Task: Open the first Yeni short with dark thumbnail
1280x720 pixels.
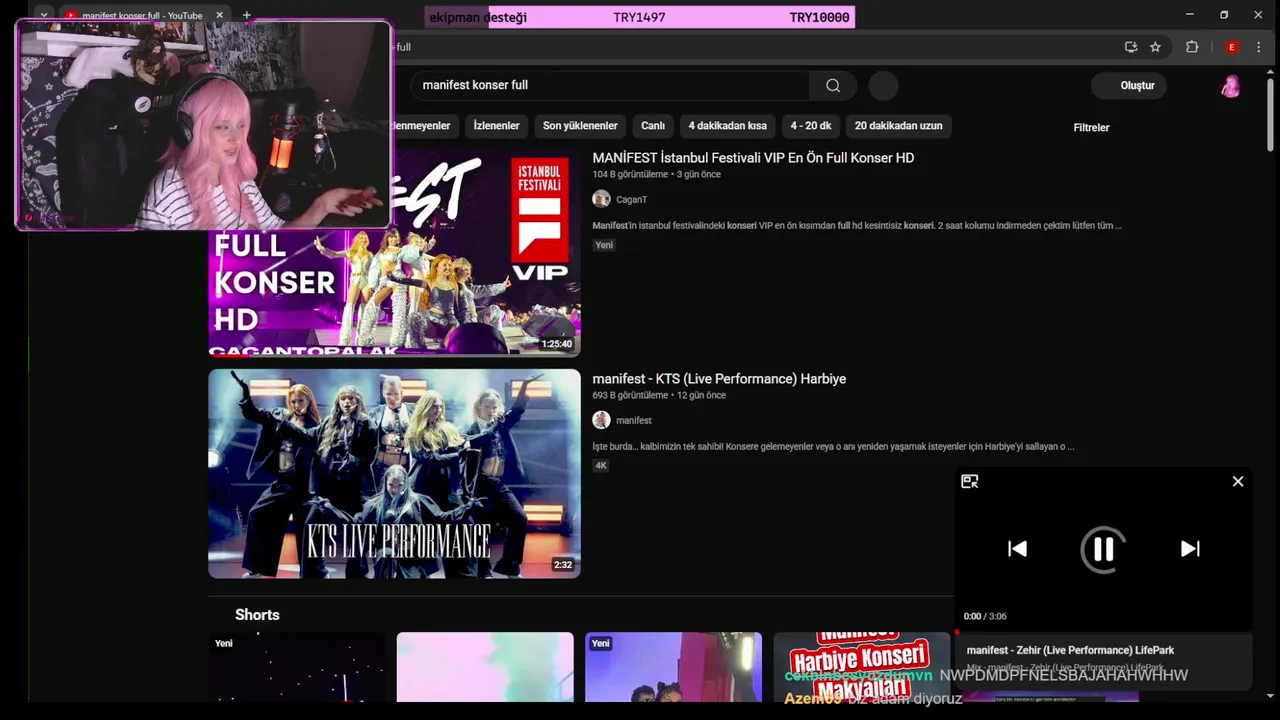Action: point(296,667)
